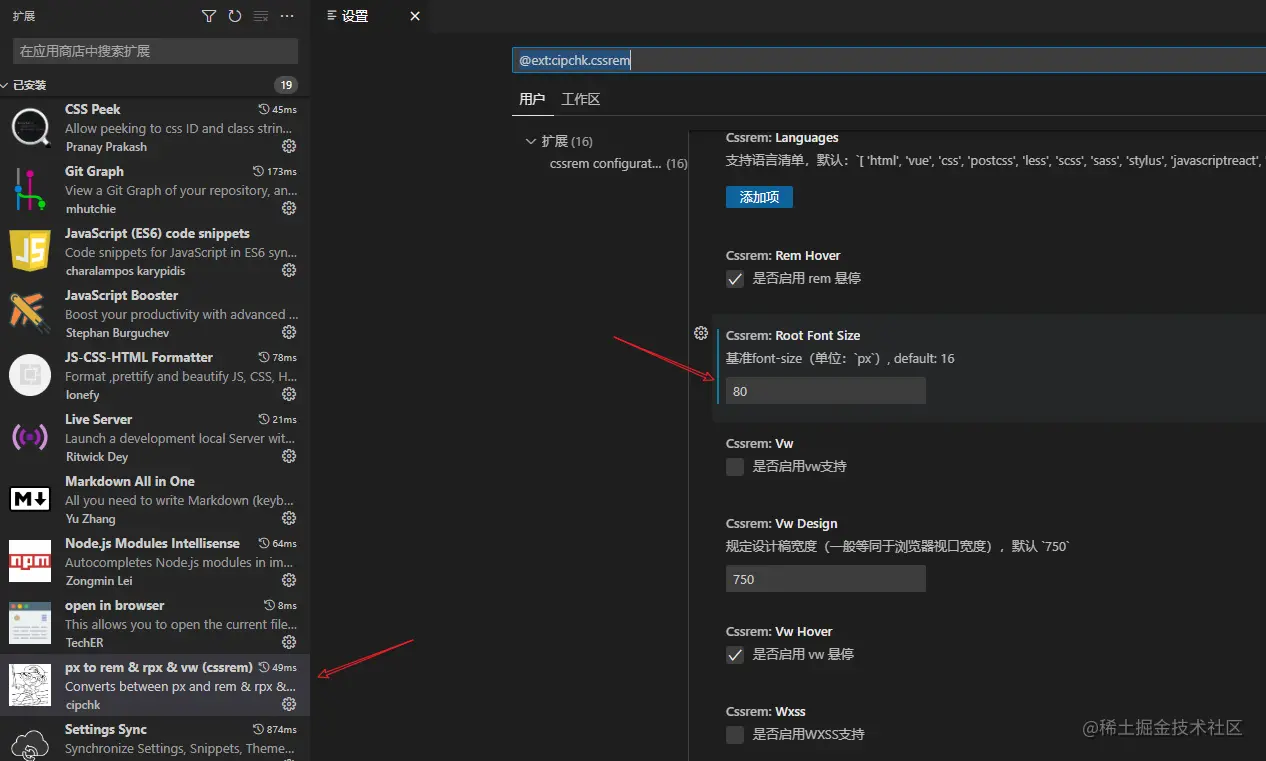This screenshot has height=761, width=1266.
Task: Open 'open in browser' manage gear
Action: (x=289, y=642)
